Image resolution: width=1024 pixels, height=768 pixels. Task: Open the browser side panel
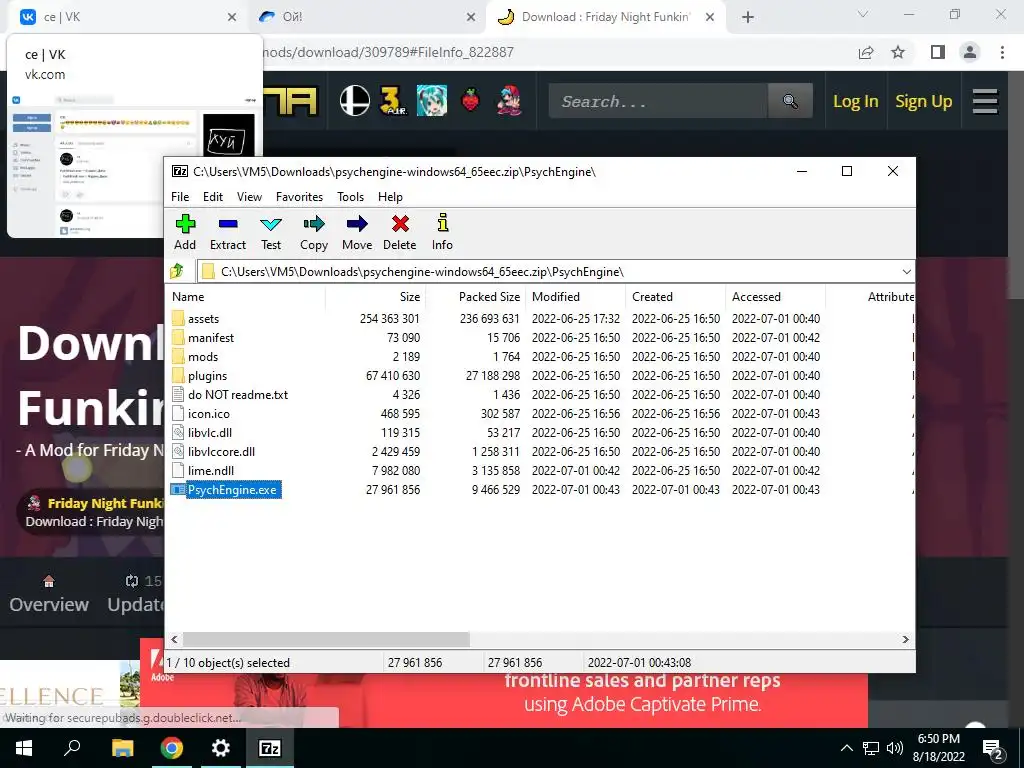click(x=938, y=52)
